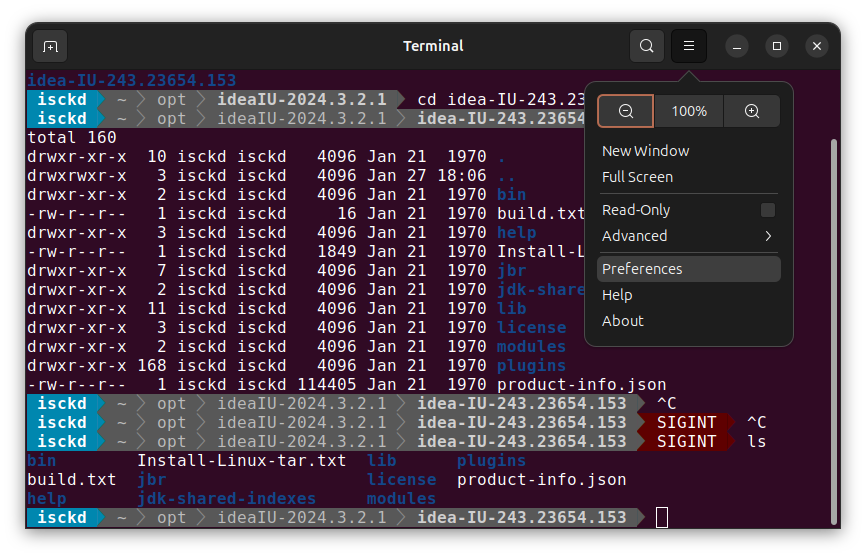Maximize the Terminal window
The width and height of the screenshot is (866, 557).
tap(777, 46)
